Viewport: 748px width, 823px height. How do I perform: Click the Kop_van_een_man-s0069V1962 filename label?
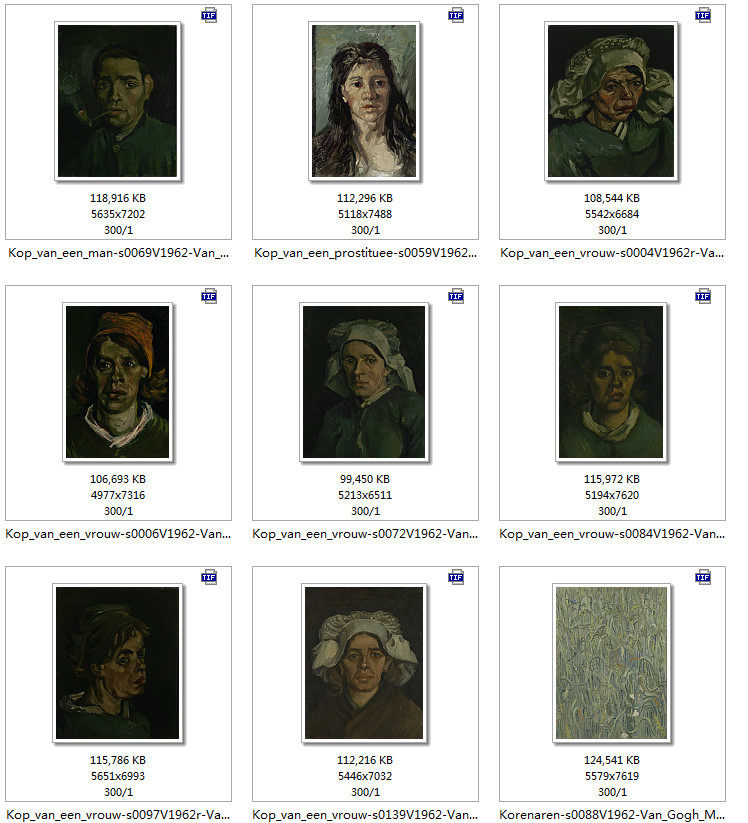(119, 253)
